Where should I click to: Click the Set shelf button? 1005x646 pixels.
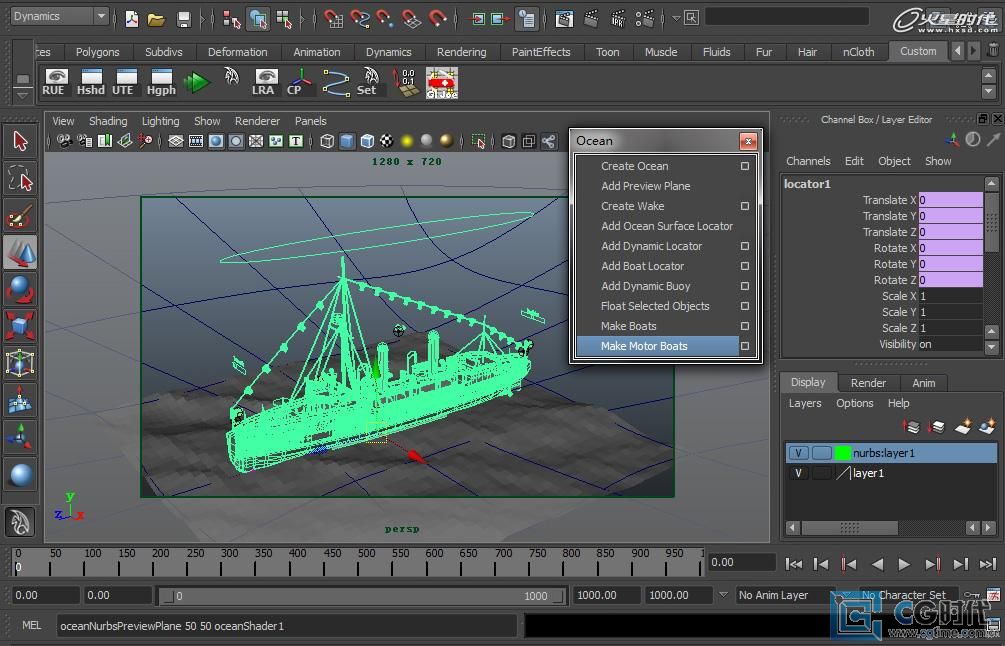[x=368, y=83]
